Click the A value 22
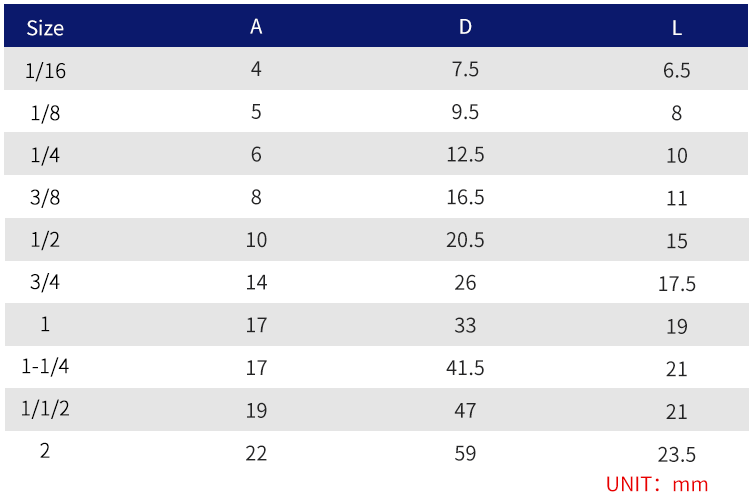Viewport: 750px width, 503px height. click(x=256, y=453)
